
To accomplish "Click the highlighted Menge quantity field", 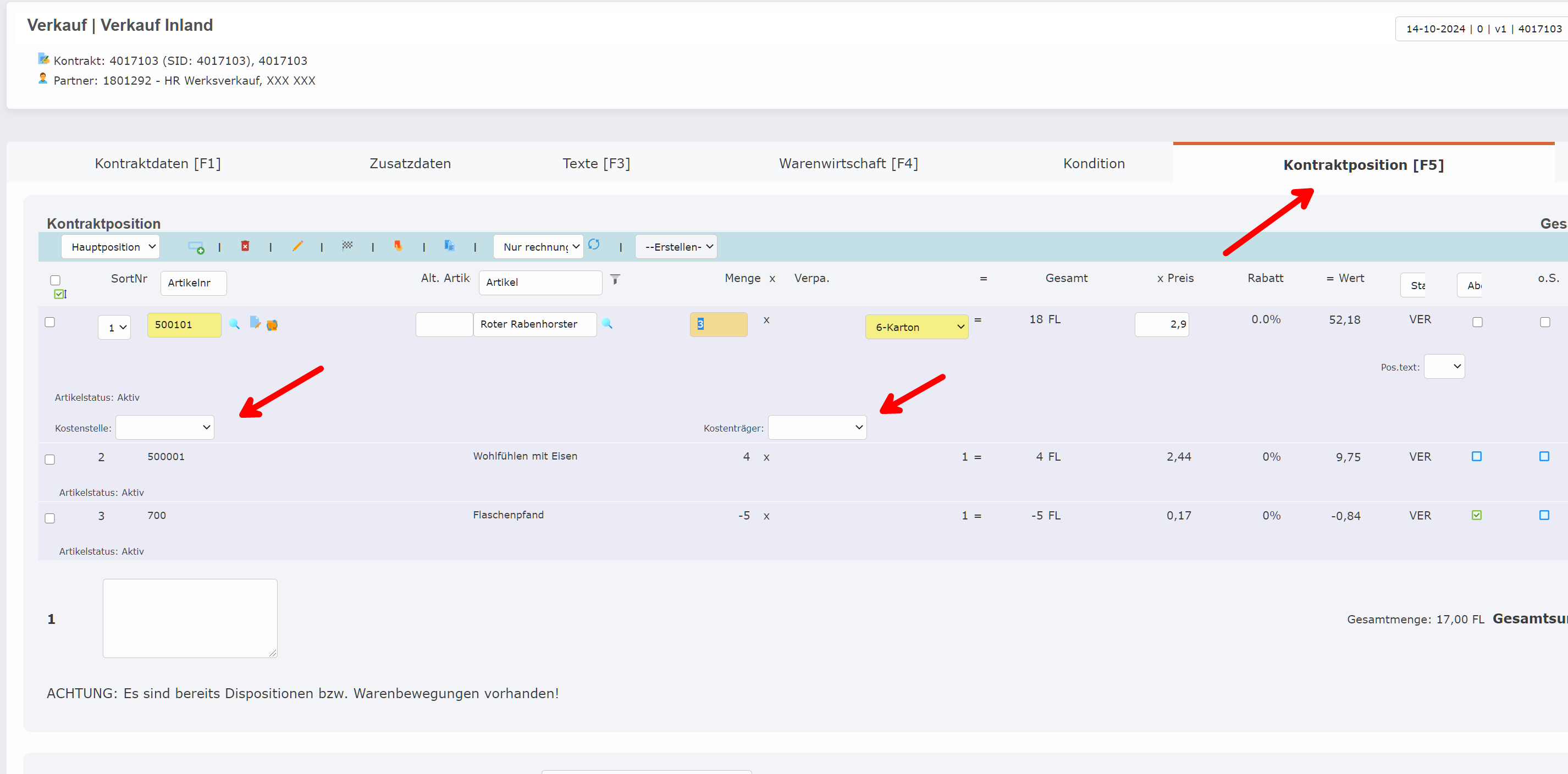I will point(718,324).
